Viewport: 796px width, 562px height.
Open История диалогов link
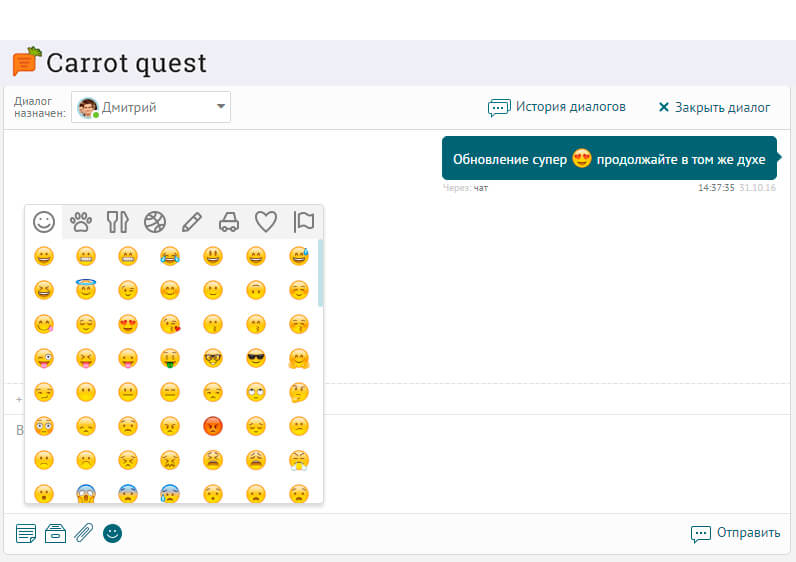557,107
